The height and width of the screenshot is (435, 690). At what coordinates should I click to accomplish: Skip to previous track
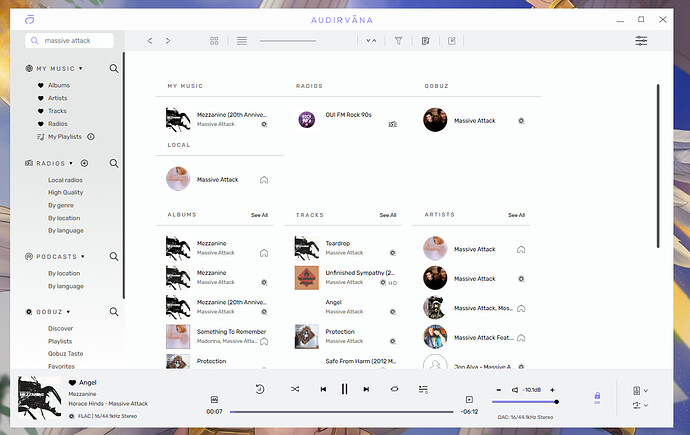click(x=323, y=389)
